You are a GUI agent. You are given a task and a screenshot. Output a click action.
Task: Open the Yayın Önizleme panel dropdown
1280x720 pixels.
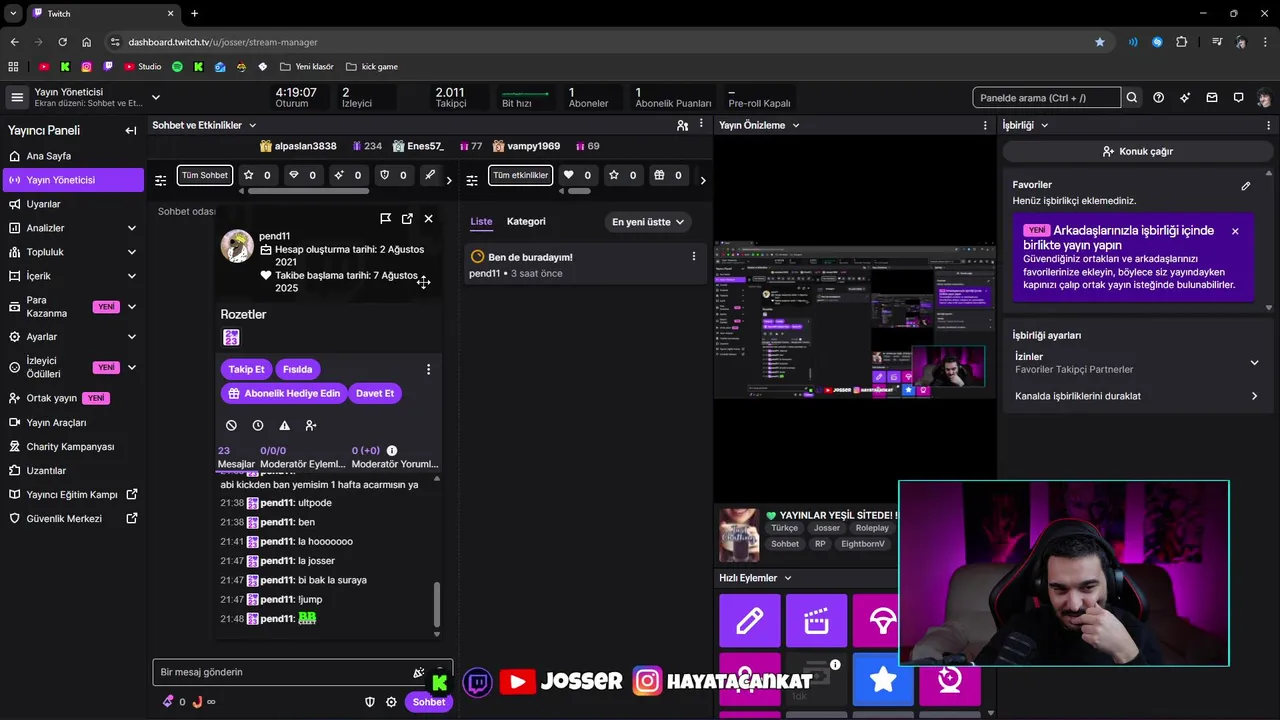[x=759, y=125]
